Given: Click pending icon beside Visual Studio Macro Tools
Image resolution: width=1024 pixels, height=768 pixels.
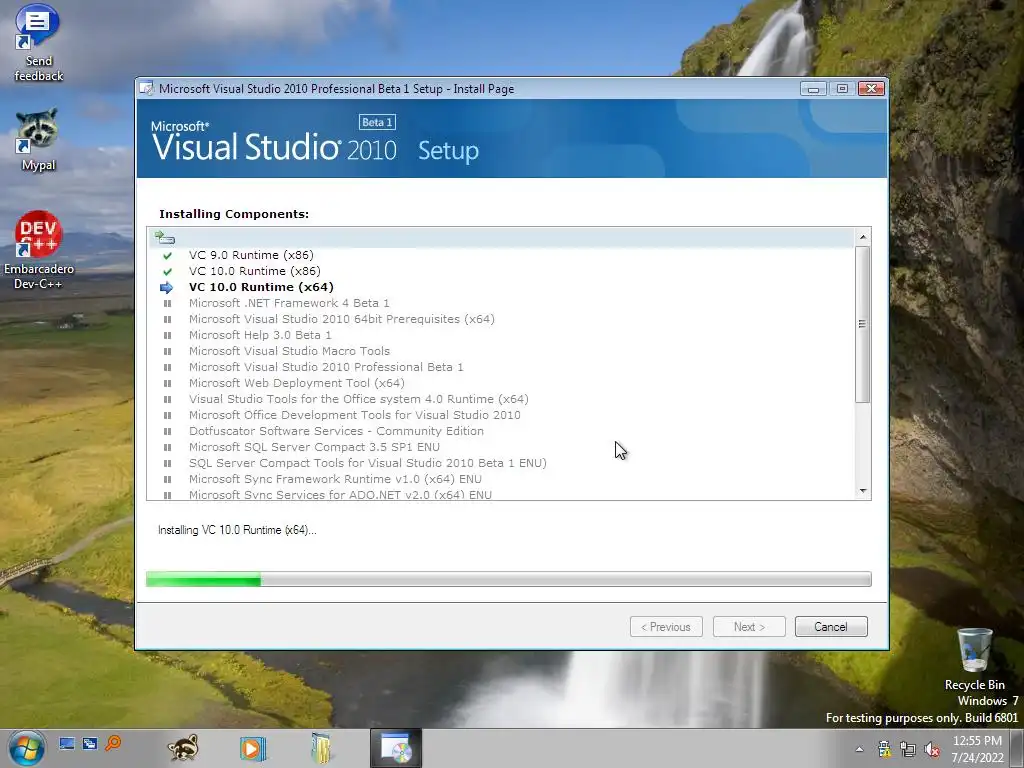Looking at the screenshot, I should tap(167, 351).
